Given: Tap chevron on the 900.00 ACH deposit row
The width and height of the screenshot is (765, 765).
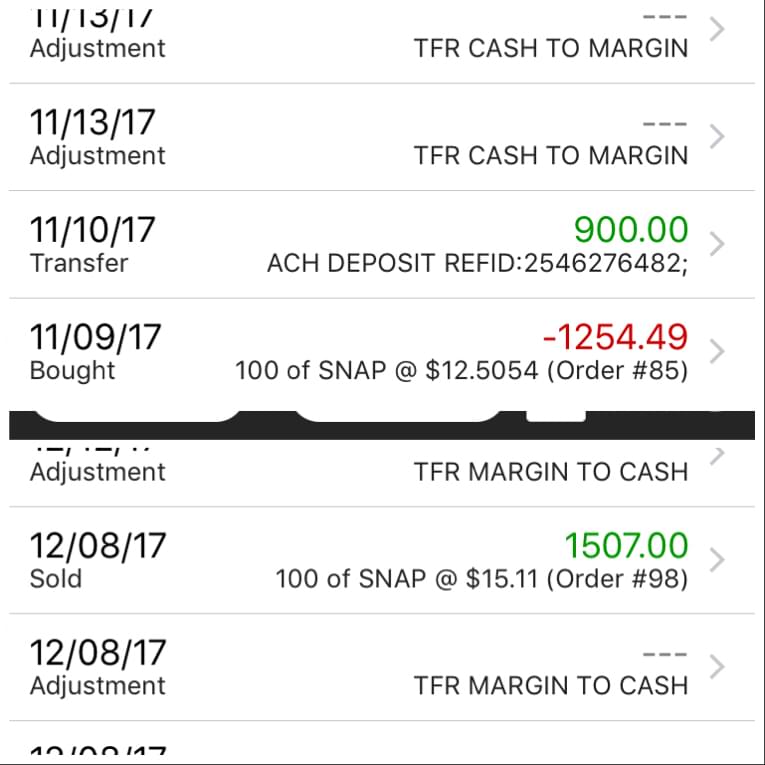Looking at the screenshot, I should click(716, 244).
